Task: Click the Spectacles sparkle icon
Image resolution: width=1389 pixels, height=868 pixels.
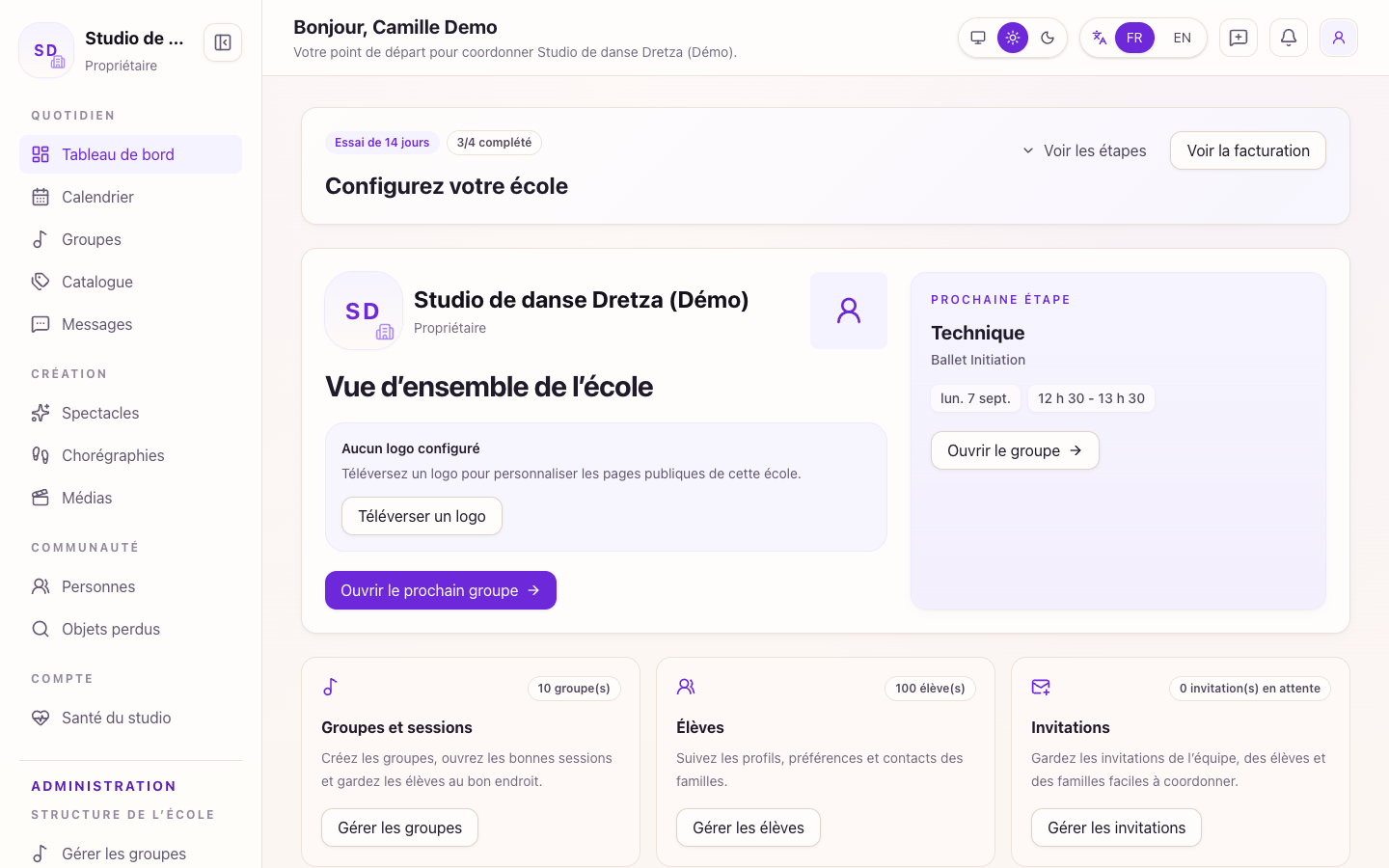Action: click(41, 413)
